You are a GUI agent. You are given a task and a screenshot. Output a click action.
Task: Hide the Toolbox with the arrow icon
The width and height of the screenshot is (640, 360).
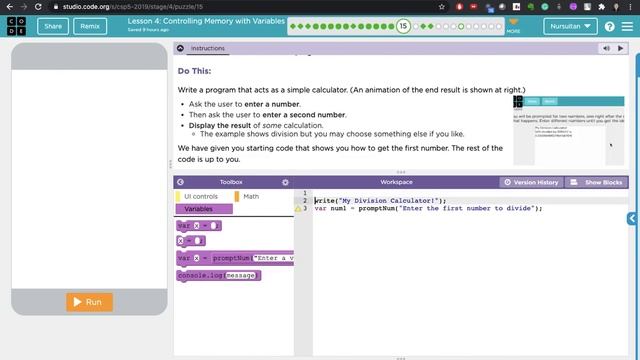click(180, 182)
